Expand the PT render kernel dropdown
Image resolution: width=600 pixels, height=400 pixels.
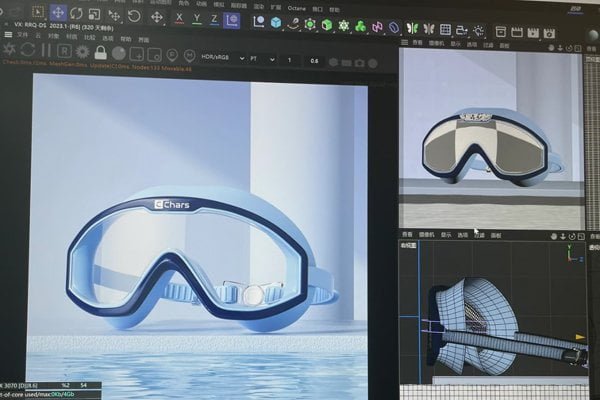tap(259, 58)
